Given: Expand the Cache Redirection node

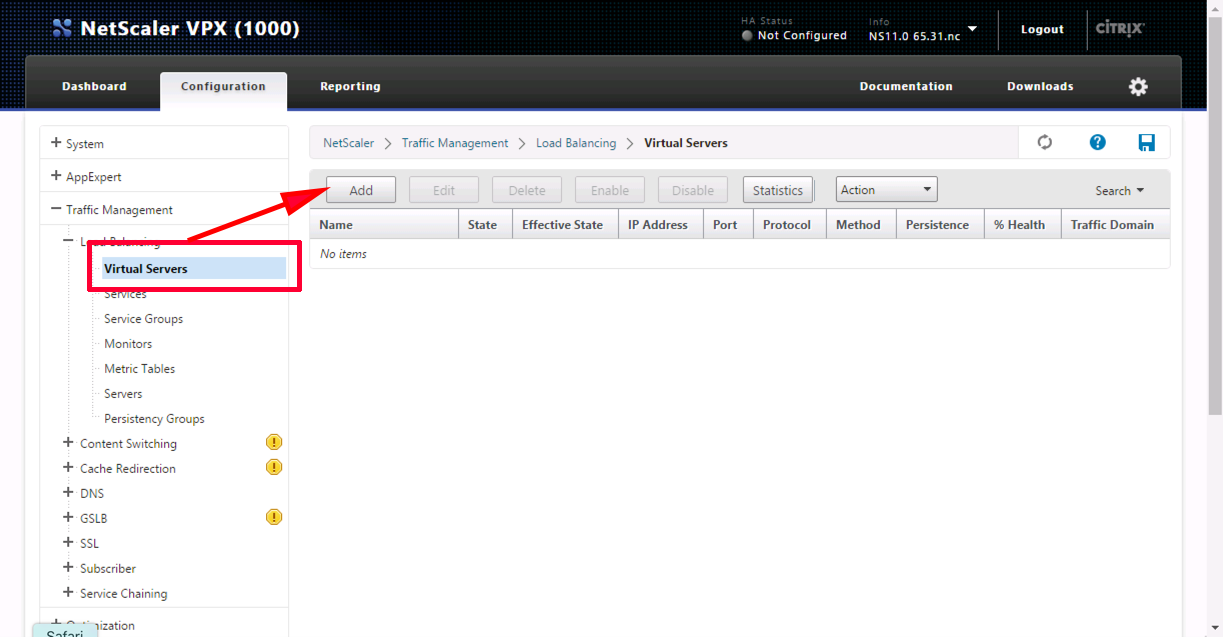Looking at the screenshot, I should click(68, 467).
